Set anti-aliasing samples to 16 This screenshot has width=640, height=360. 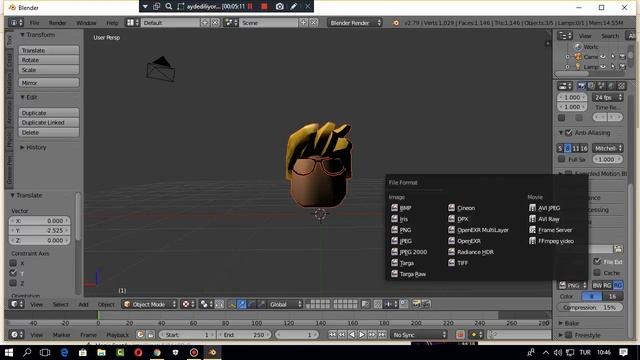coord(583,148)
